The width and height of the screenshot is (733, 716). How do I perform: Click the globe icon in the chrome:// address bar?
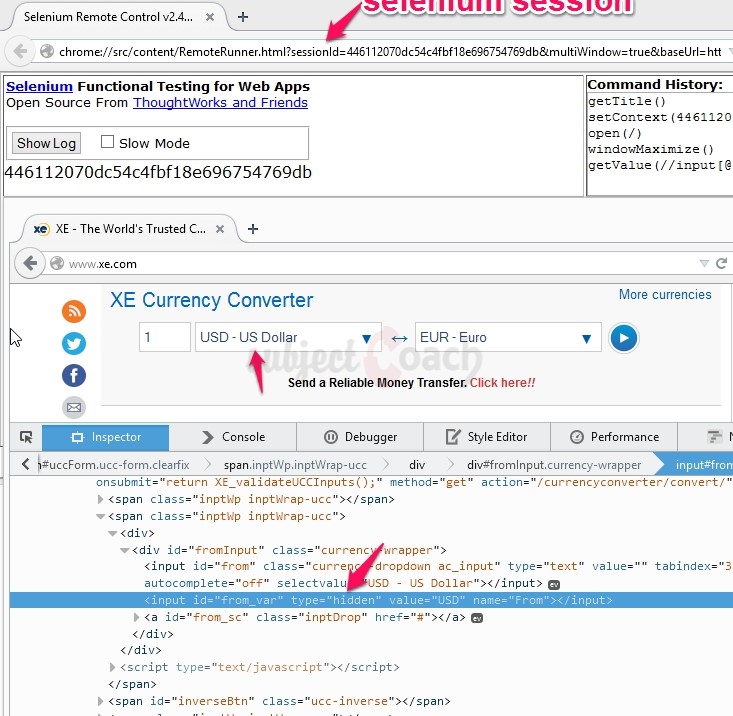(47, 51)
